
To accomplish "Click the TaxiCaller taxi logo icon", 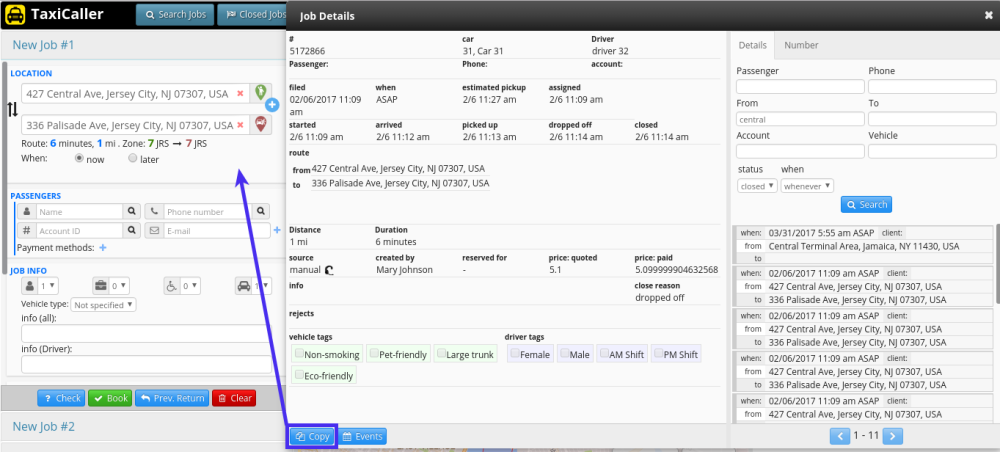I will tap(15, 14).
